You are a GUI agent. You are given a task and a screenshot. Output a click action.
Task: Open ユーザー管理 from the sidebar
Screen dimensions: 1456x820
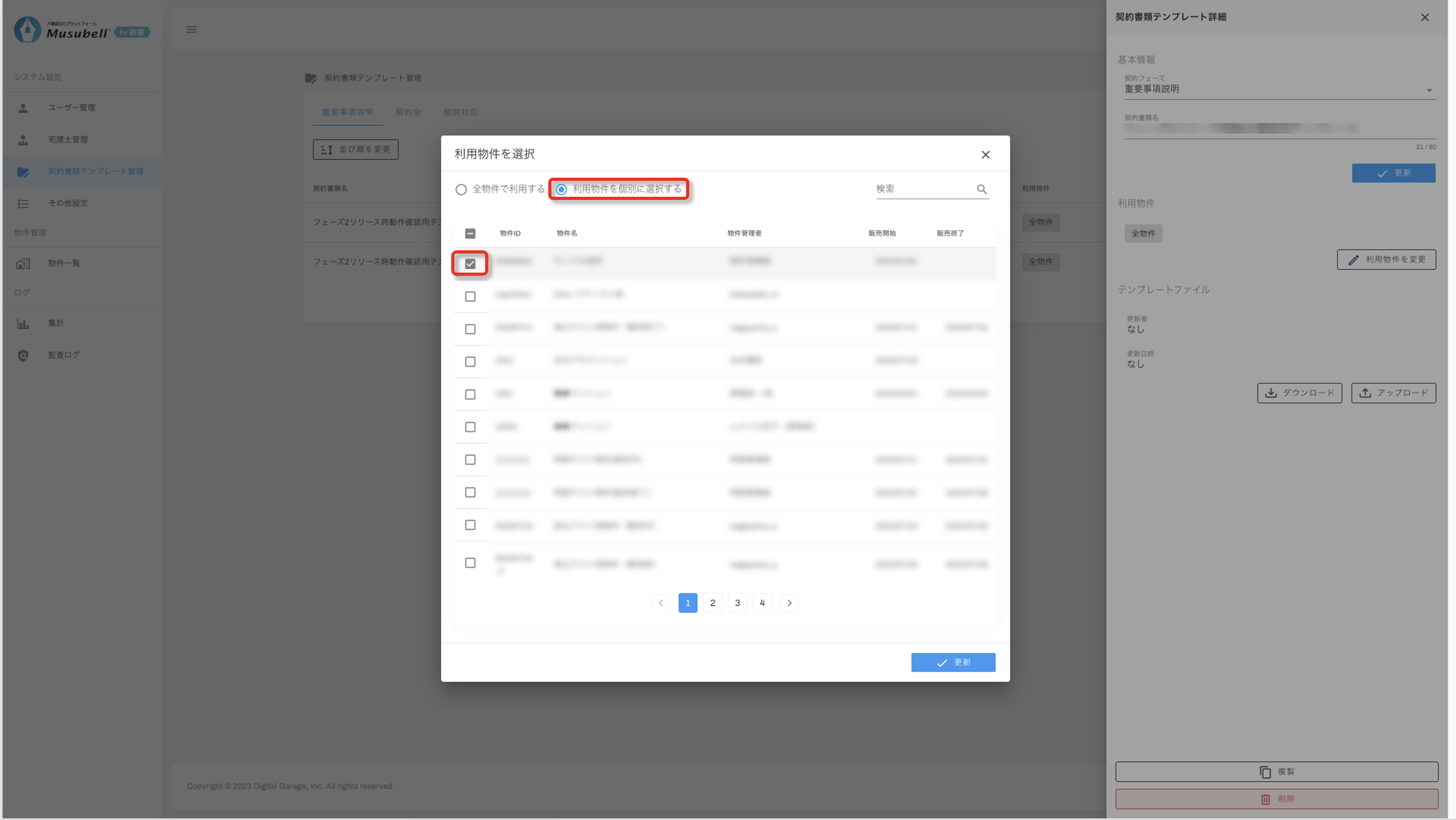[71, 108]
